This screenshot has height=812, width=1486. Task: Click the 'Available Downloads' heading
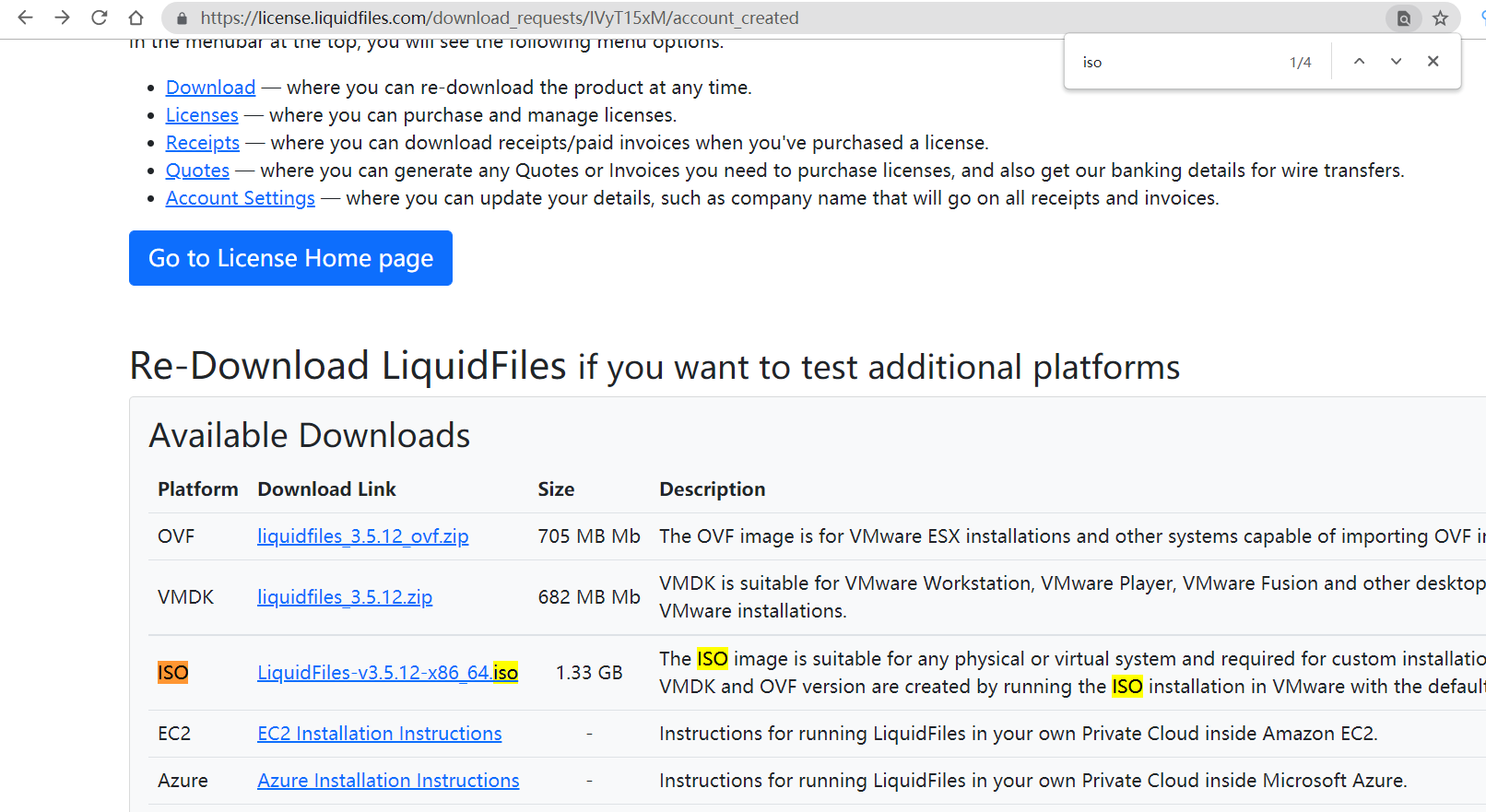(x=310, y=436)
